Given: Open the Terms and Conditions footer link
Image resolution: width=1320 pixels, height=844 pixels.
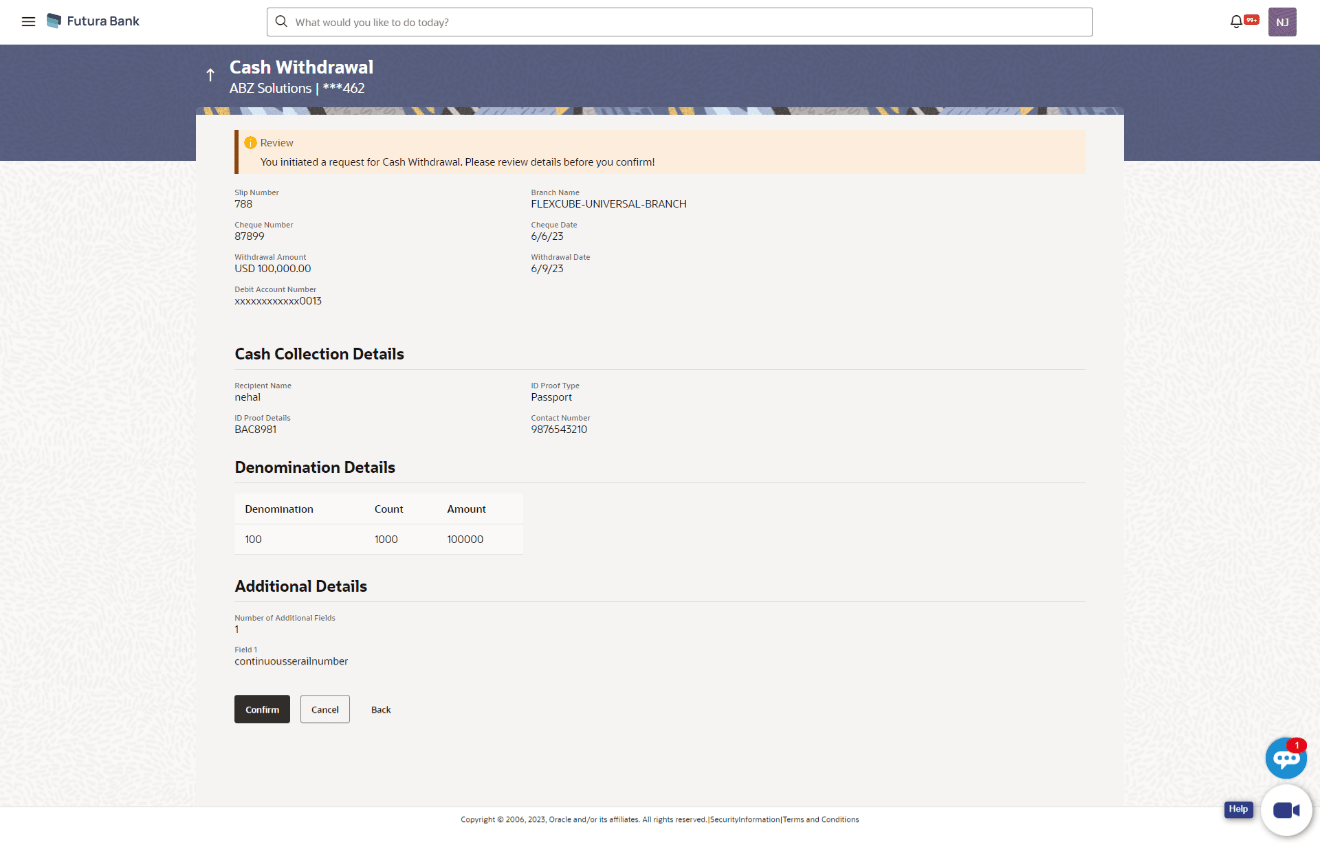Looking at the screenshot, I should [x=821, y=820].
